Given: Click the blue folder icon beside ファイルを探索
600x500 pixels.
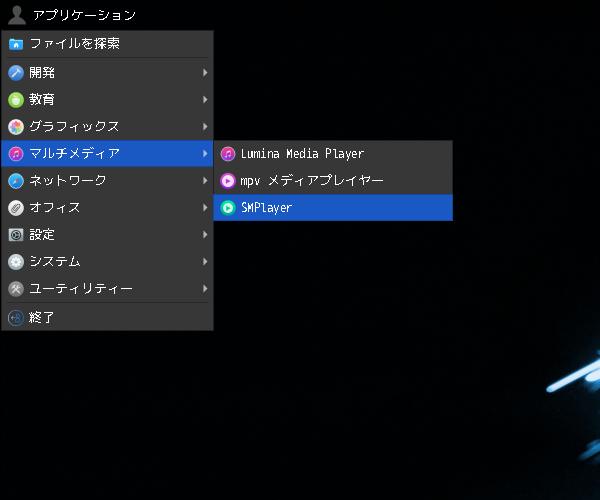Looking at the screenshot, I should [x=16, y=44].
